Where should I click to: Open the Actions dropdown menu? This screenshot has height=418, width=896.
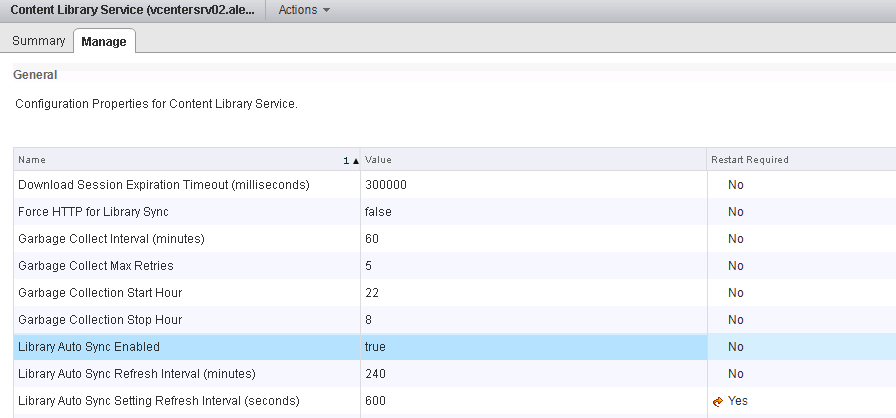tap(304, 10)
